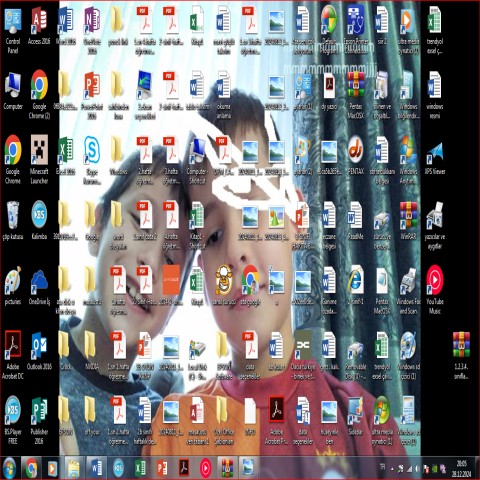Launch the BS.Player FREE icon
Screen dimensions: 480x480
coord(13,421)
